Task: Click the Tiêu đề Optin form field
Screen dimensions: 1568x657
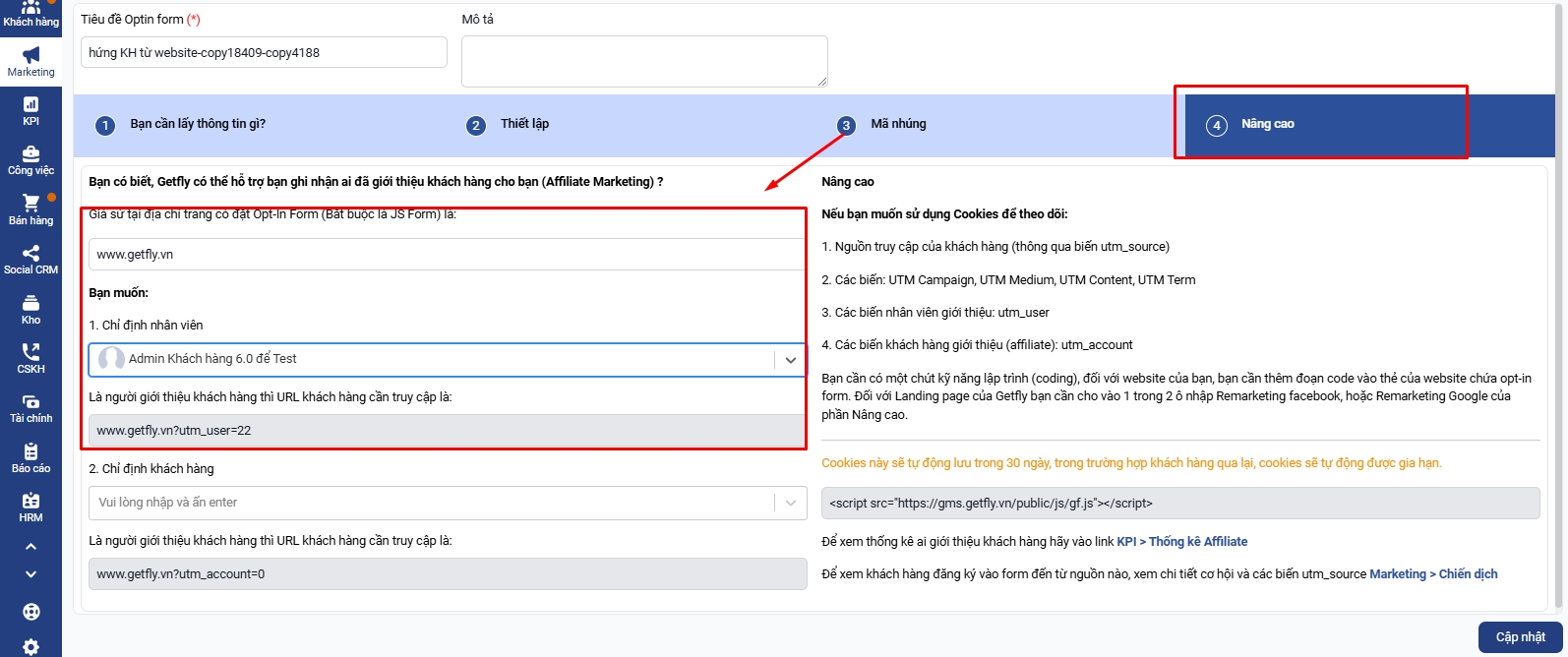Action: point(264,53)
